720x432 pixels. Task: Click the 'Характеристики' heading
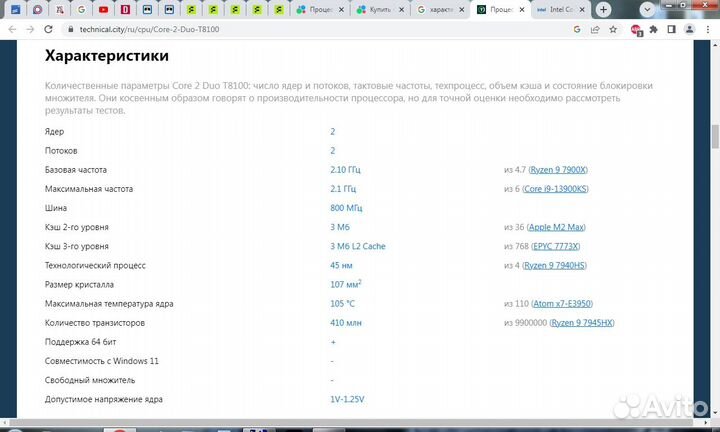[x=107, y=56]
